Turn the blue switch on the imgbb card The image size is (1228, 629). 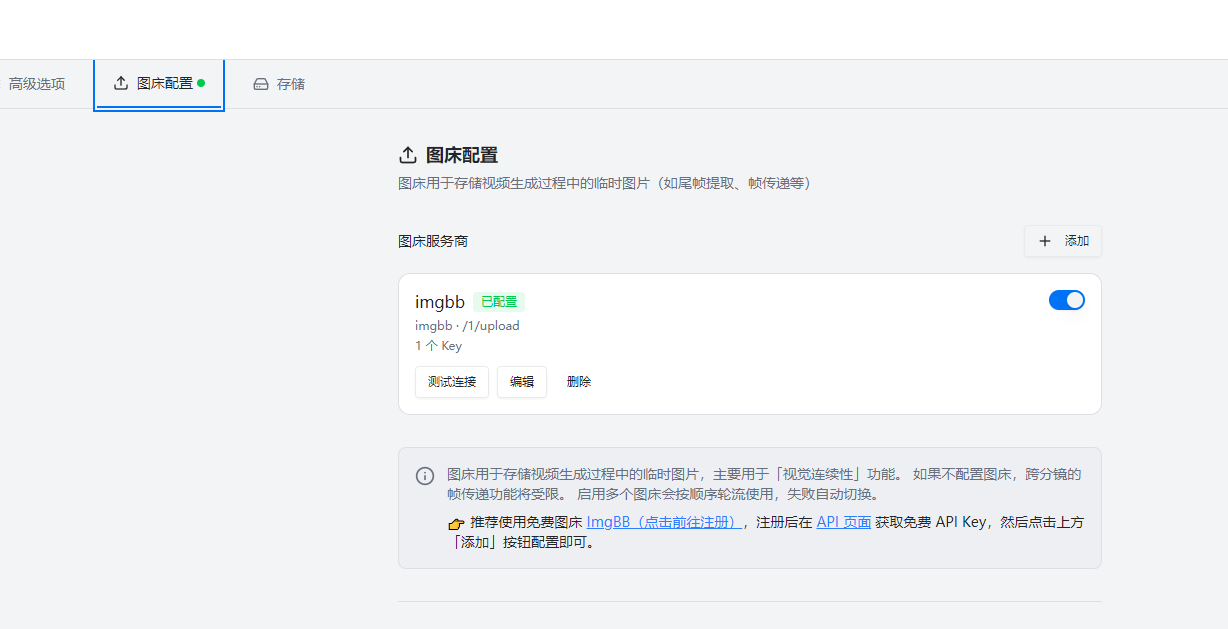coord(1067,299)
